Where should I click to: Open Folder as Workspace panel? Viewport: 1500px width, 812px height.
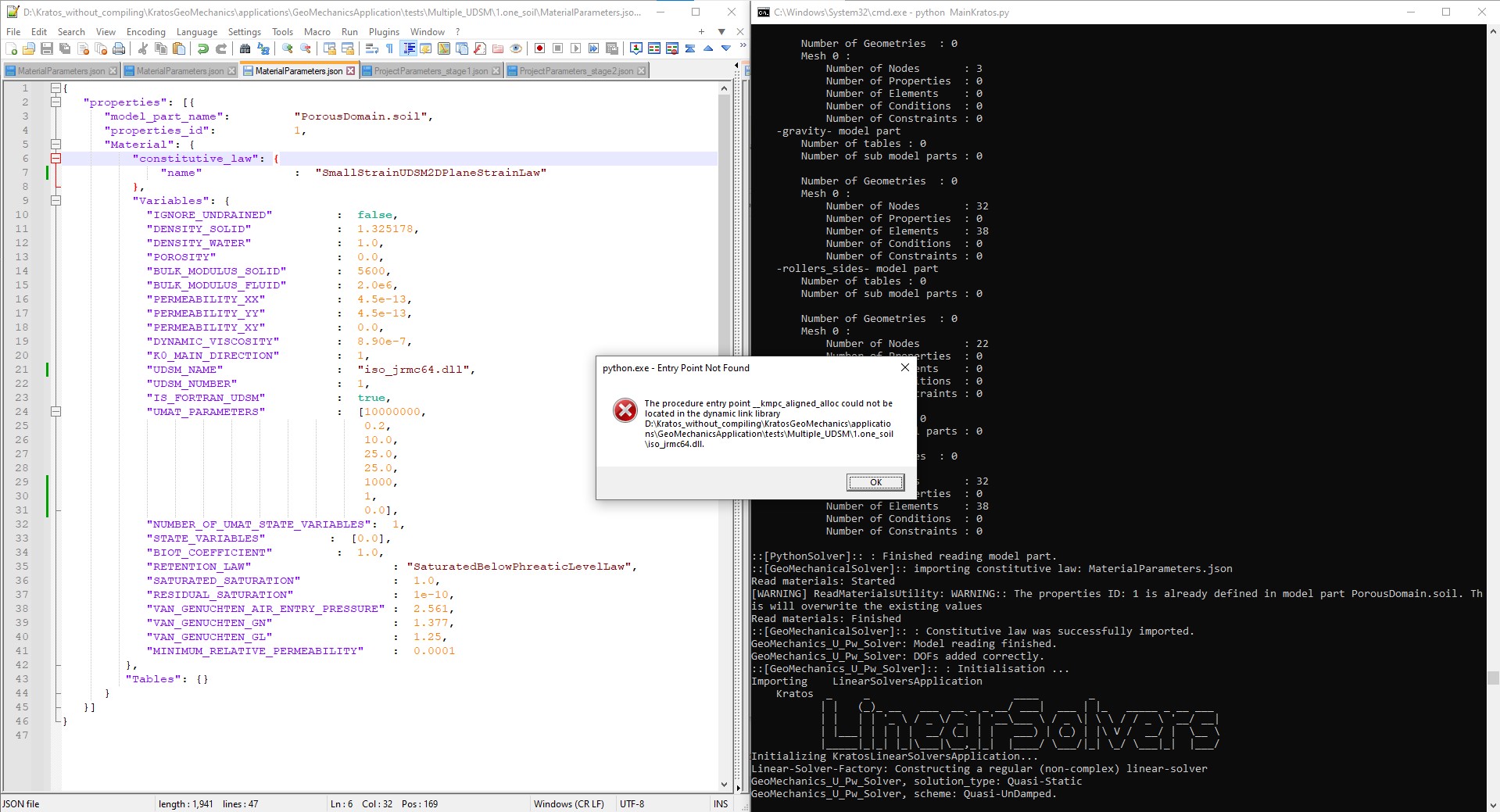pyautogui.click(x=497, y=48)
